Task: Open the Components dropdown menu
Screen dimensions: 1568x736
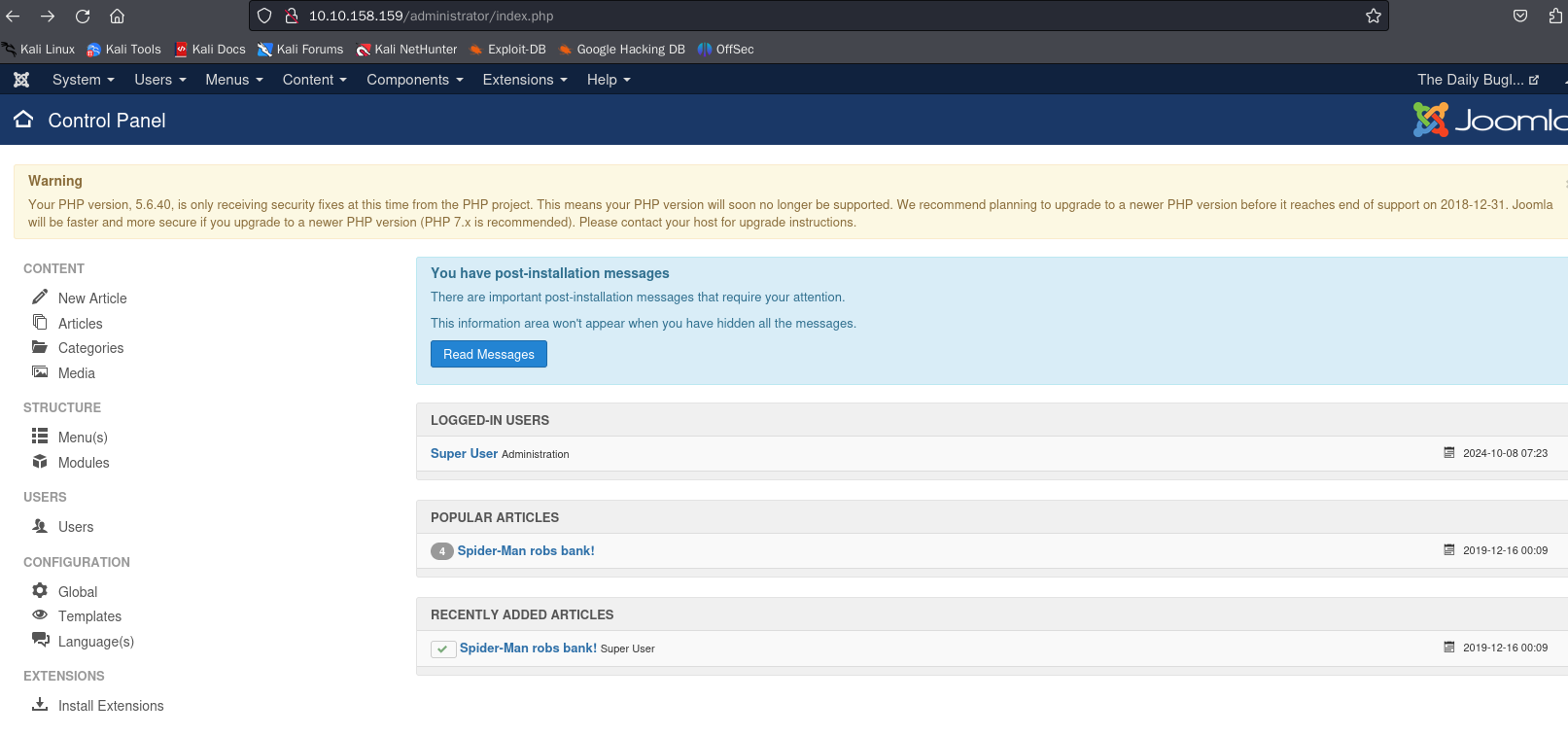Action: click(415, 80)
